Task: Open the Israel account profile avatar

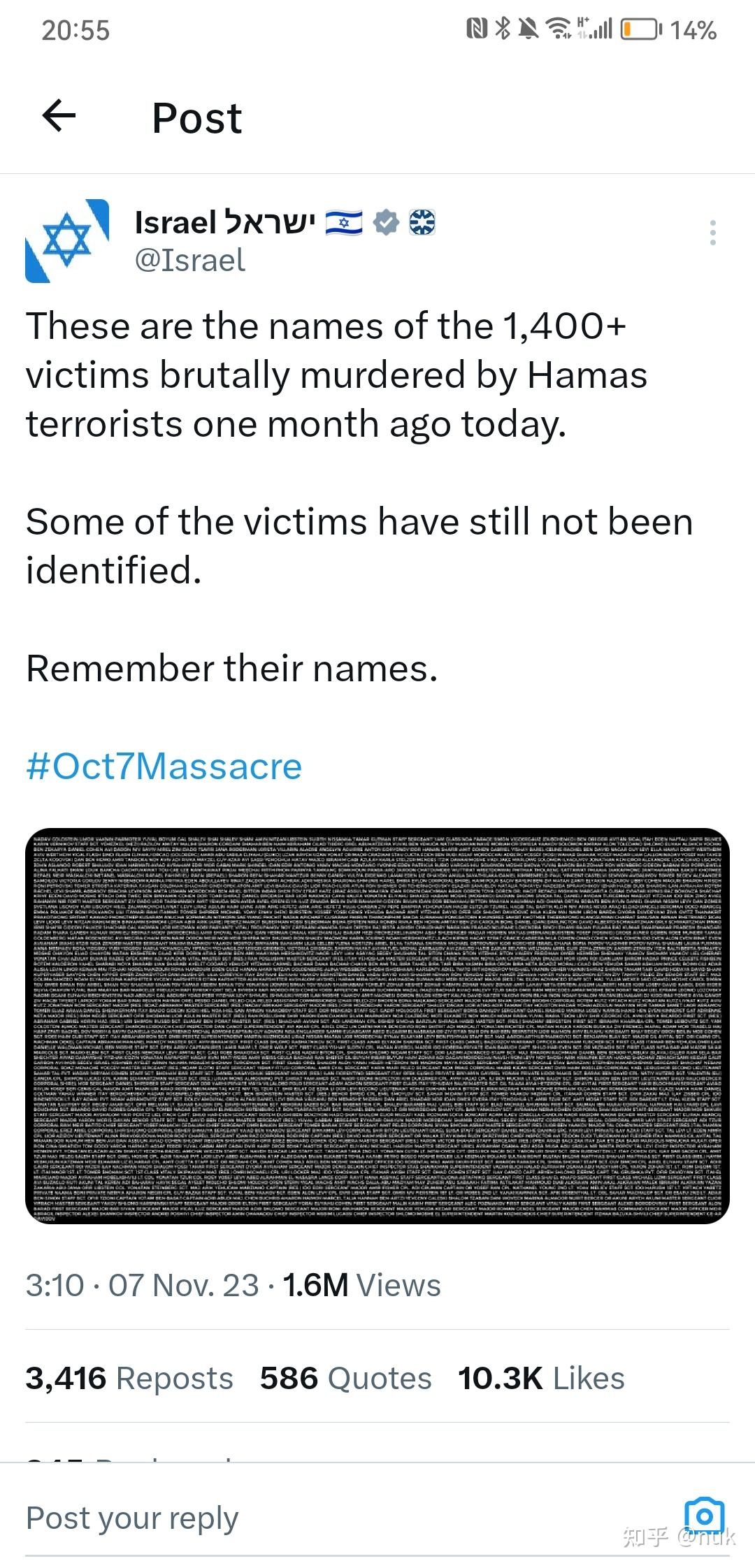Action: [67, 241]
